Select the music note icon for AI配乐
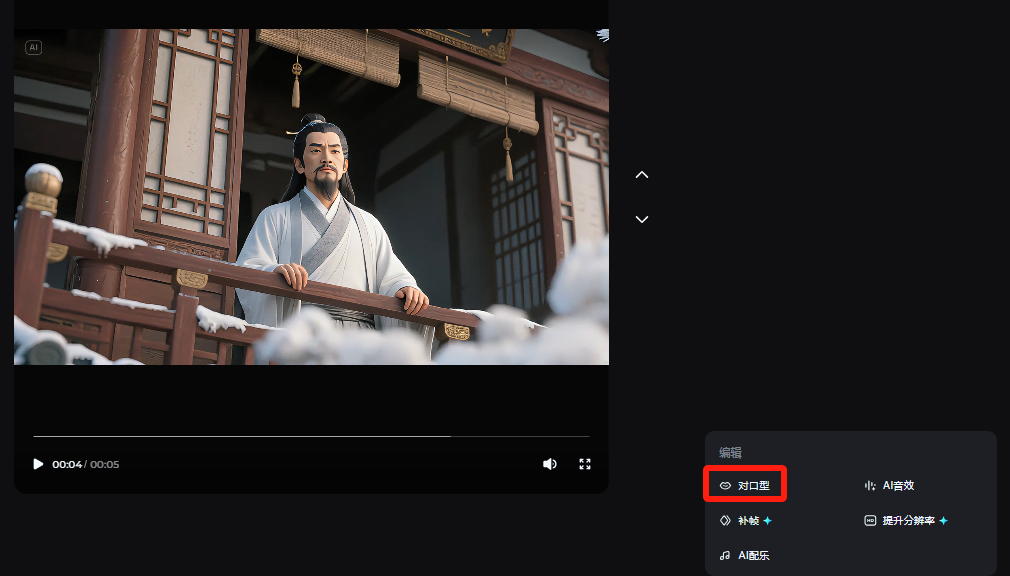1010x576 pixels. point(723,554)
